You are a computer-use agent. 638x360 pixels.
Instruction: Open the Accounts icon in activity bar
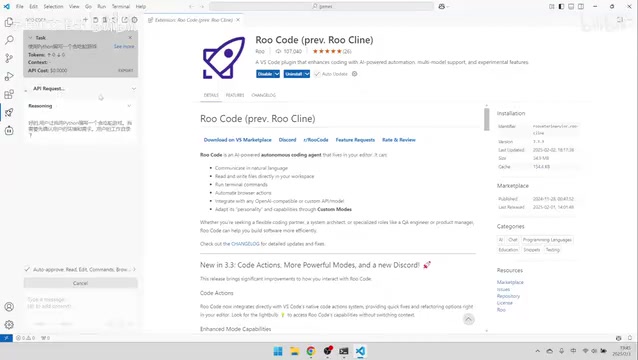point(9,307)
